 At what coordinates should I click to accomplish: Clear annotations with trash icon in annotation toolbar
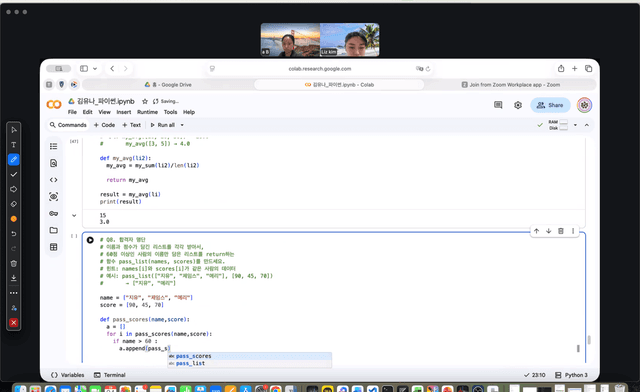click(13, 263)
